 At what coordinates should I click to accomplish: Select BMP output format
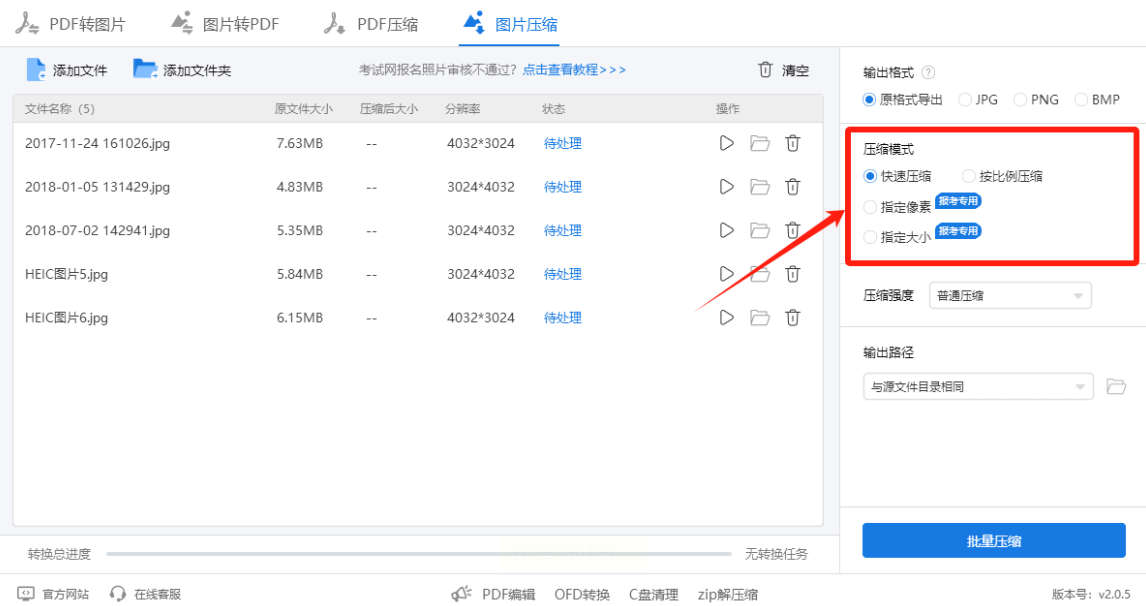click(1097, 99)
